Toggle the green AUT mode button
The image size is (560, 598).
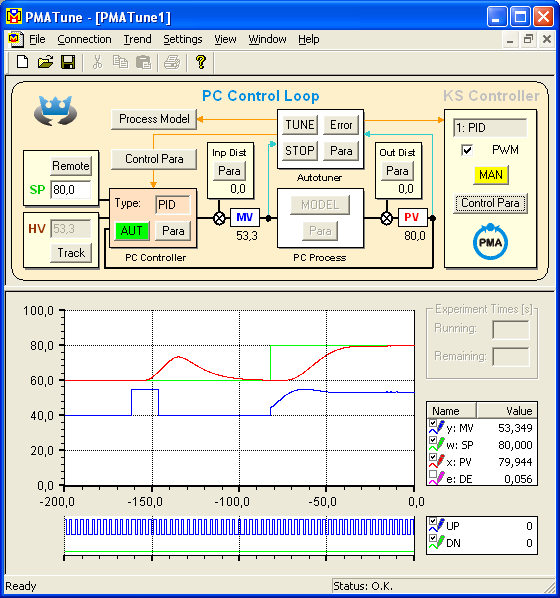pyautogui.click(x=132, y=231)
